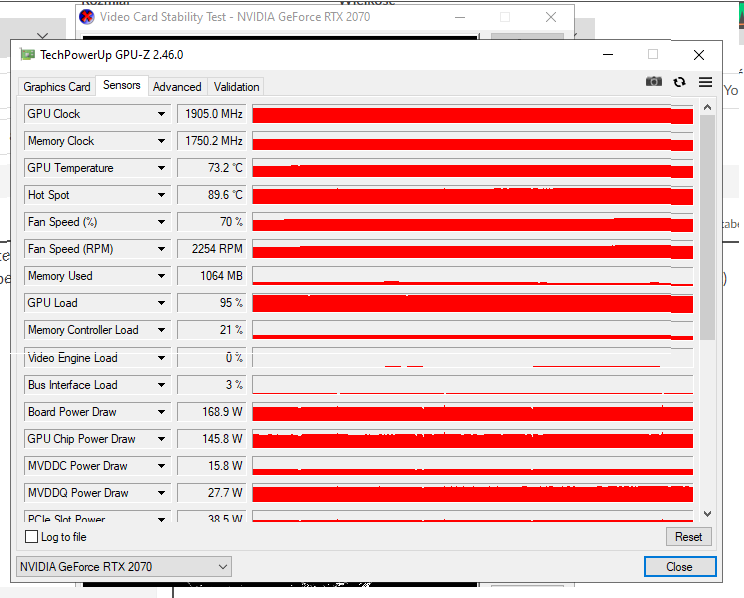
Task: Open the Memory Controller Load dropdown
Action: 161,330
